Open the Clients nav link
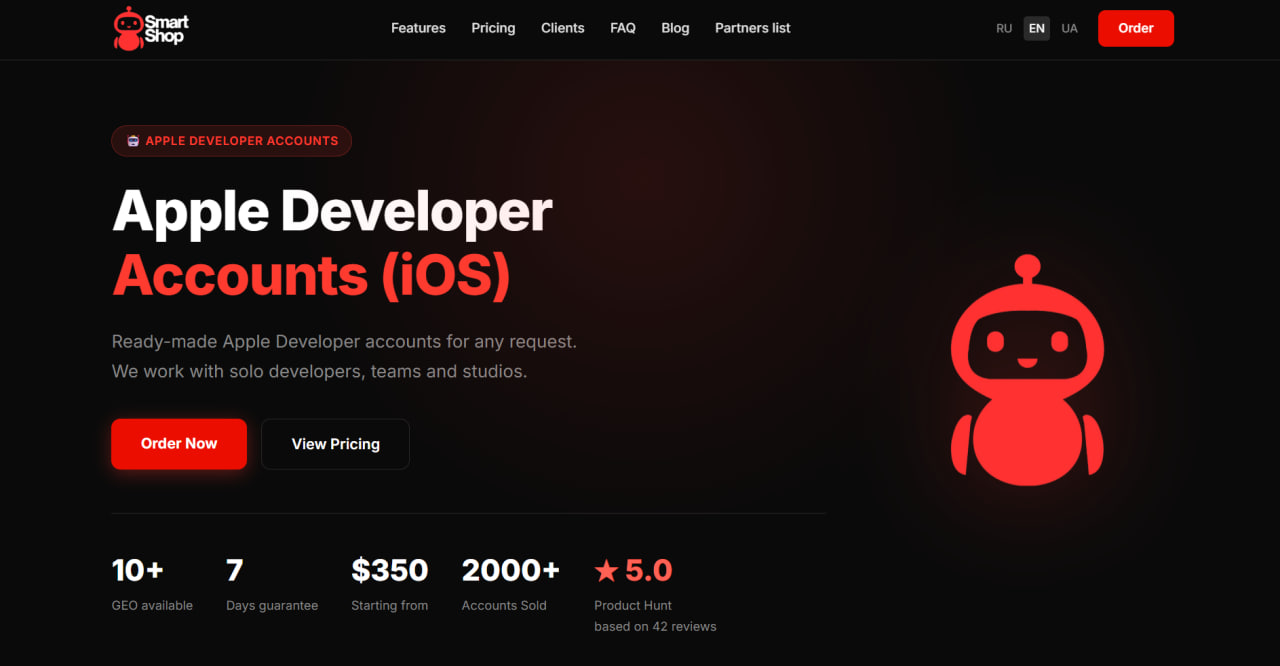This screenshot has width=1280, height=666. (563, 28)
